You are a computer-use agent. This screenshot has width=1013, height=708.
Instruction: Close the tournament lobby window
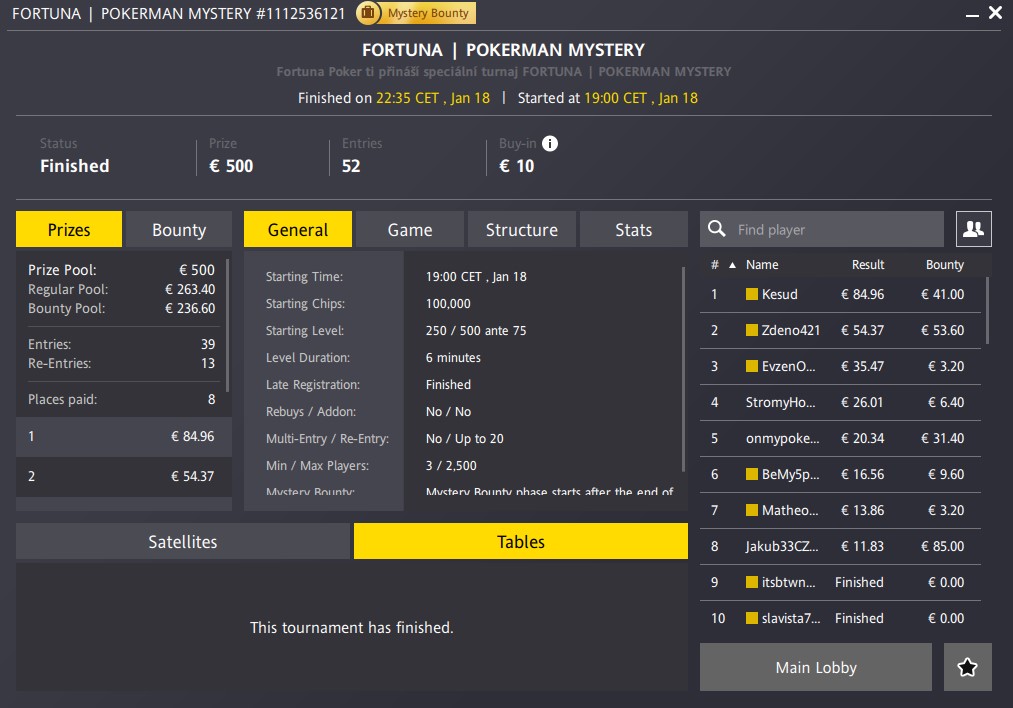tap(996, 13)
